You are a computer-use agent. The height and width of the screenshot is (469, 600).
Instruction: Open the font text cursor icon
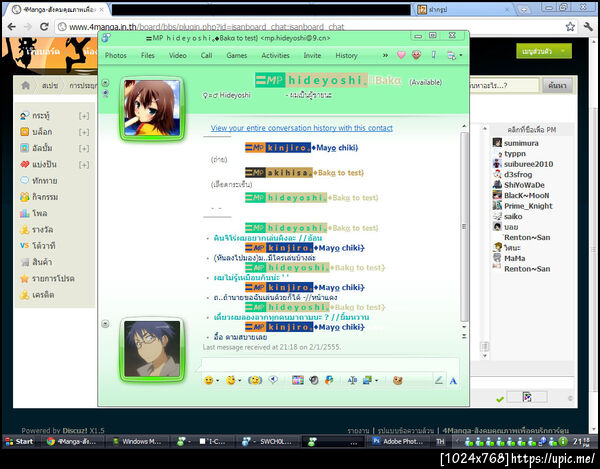coord(352,380)
